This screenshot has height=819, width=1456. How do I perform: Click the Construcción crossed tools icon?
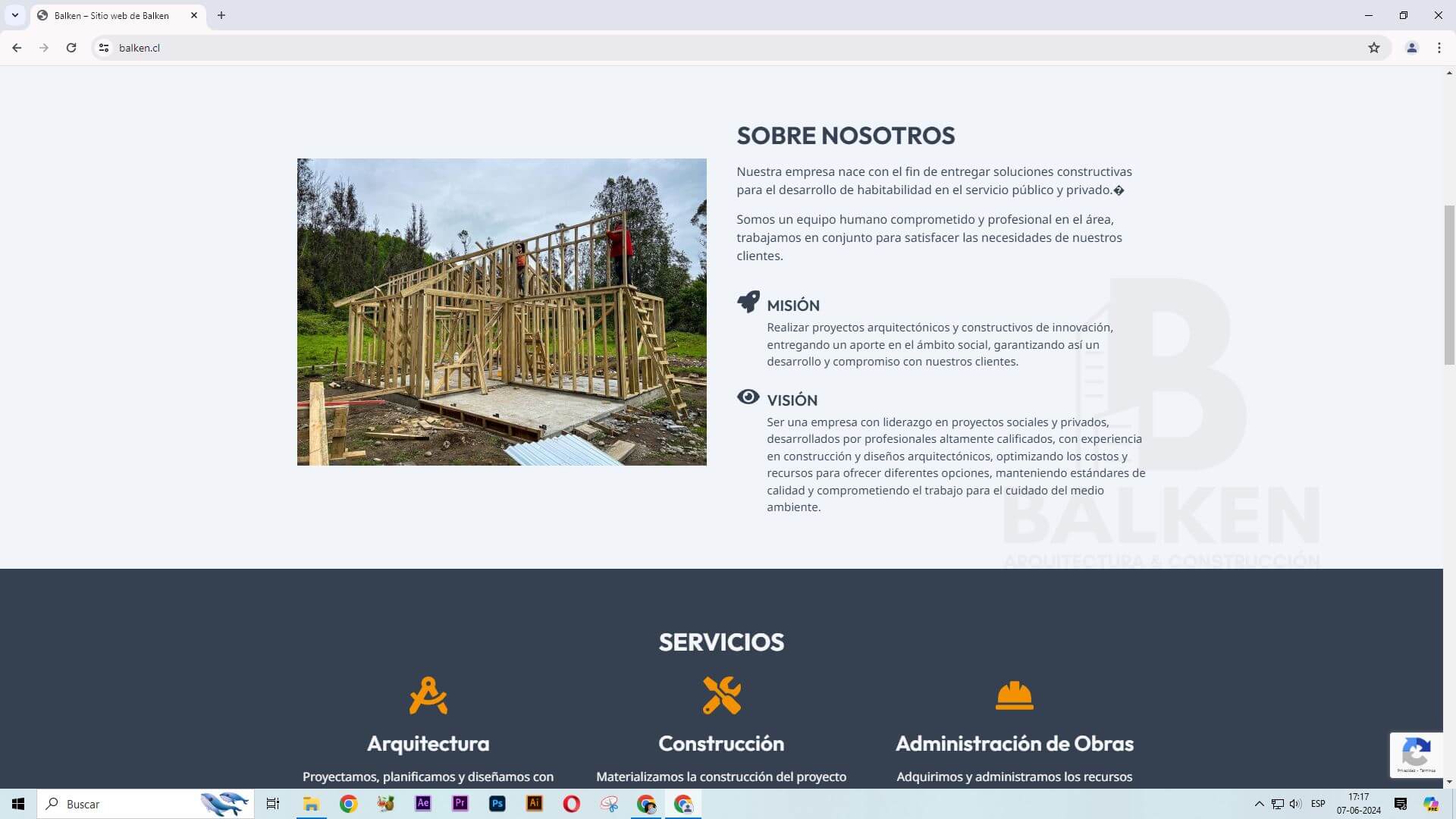click(x=721, y=695)
